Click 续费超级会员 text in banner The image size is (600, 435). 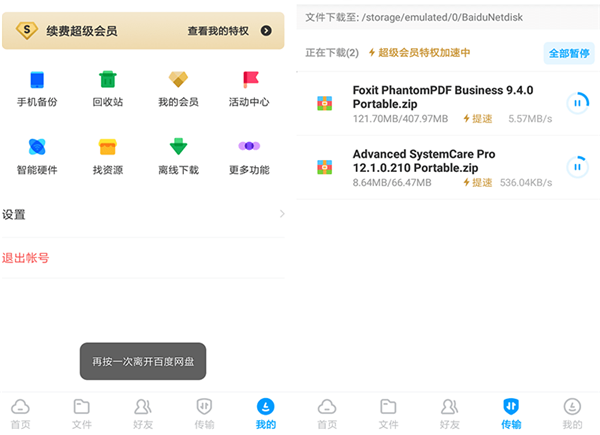click(82, 31)
